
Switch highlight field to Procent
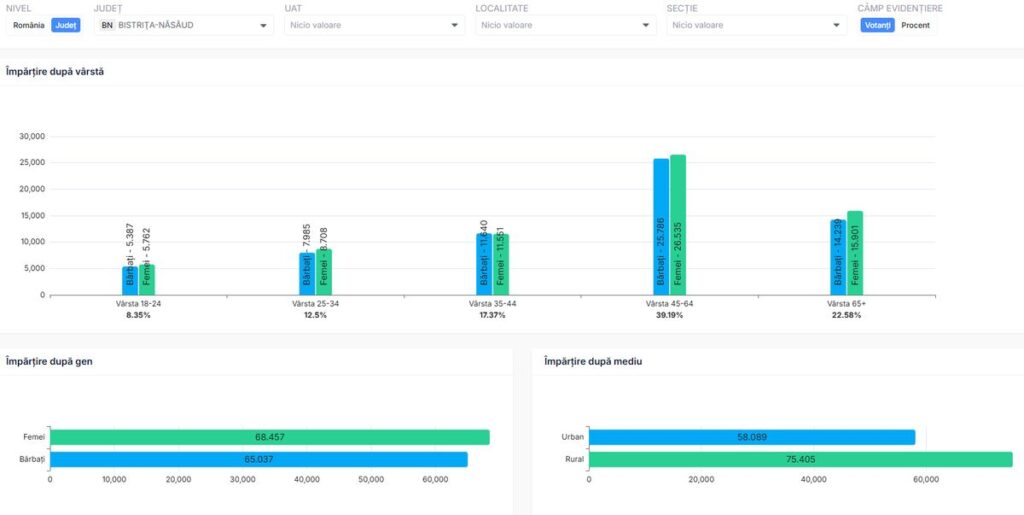point(915,25)
